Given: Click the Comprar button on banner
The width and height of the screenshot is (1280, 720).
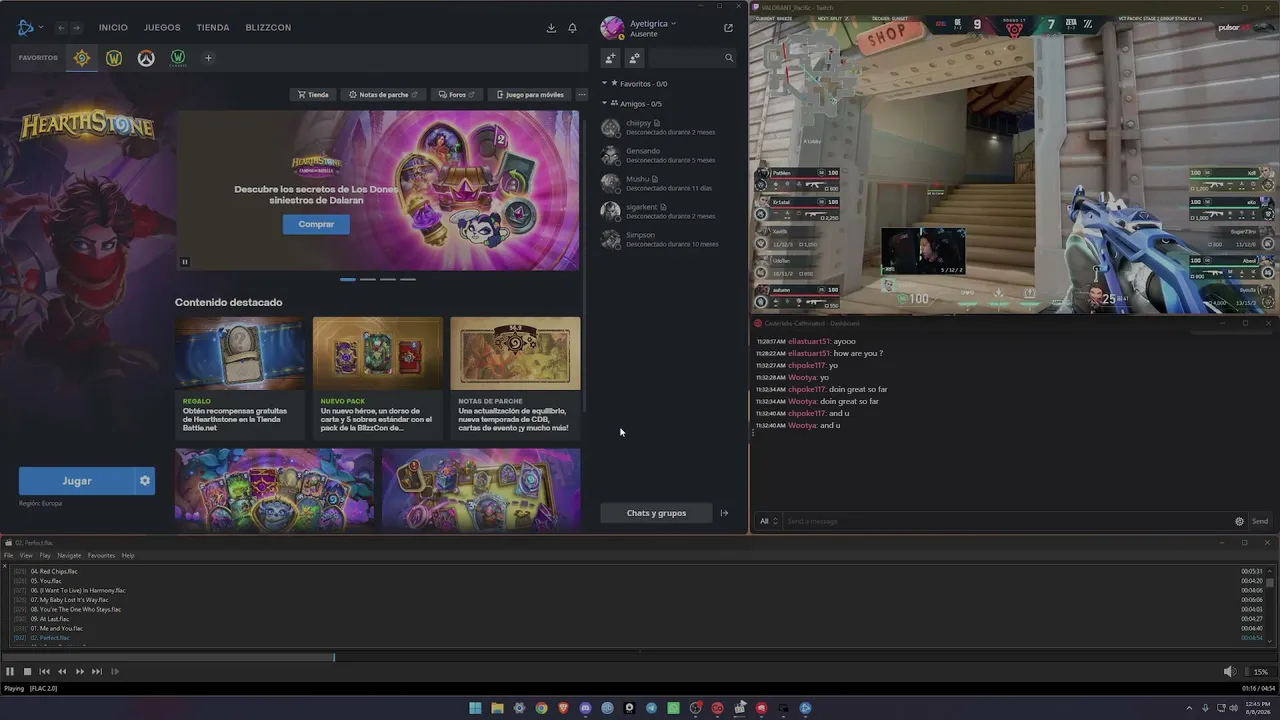Looking at the screenshot, I should [x=316, y=224].
